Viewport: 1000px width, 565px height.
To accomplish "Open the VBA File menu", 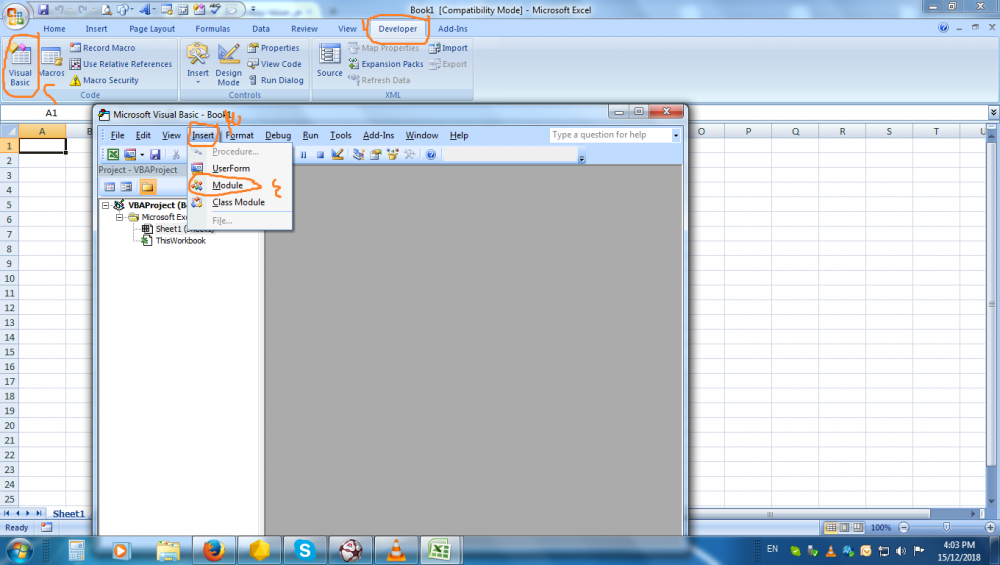I will click(x=117, y=135).
